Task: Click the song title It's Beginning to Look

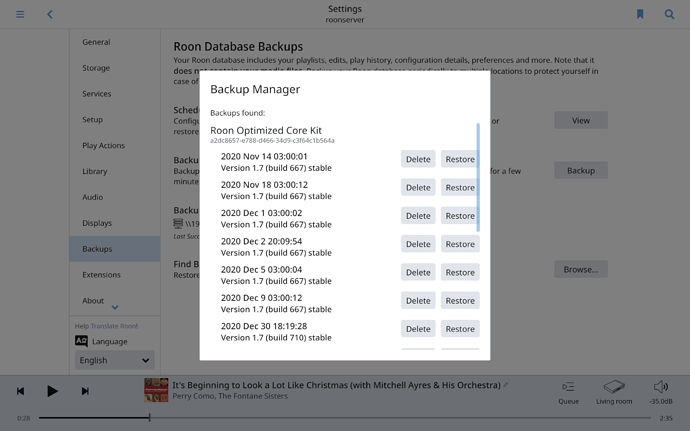Action: 336,385
